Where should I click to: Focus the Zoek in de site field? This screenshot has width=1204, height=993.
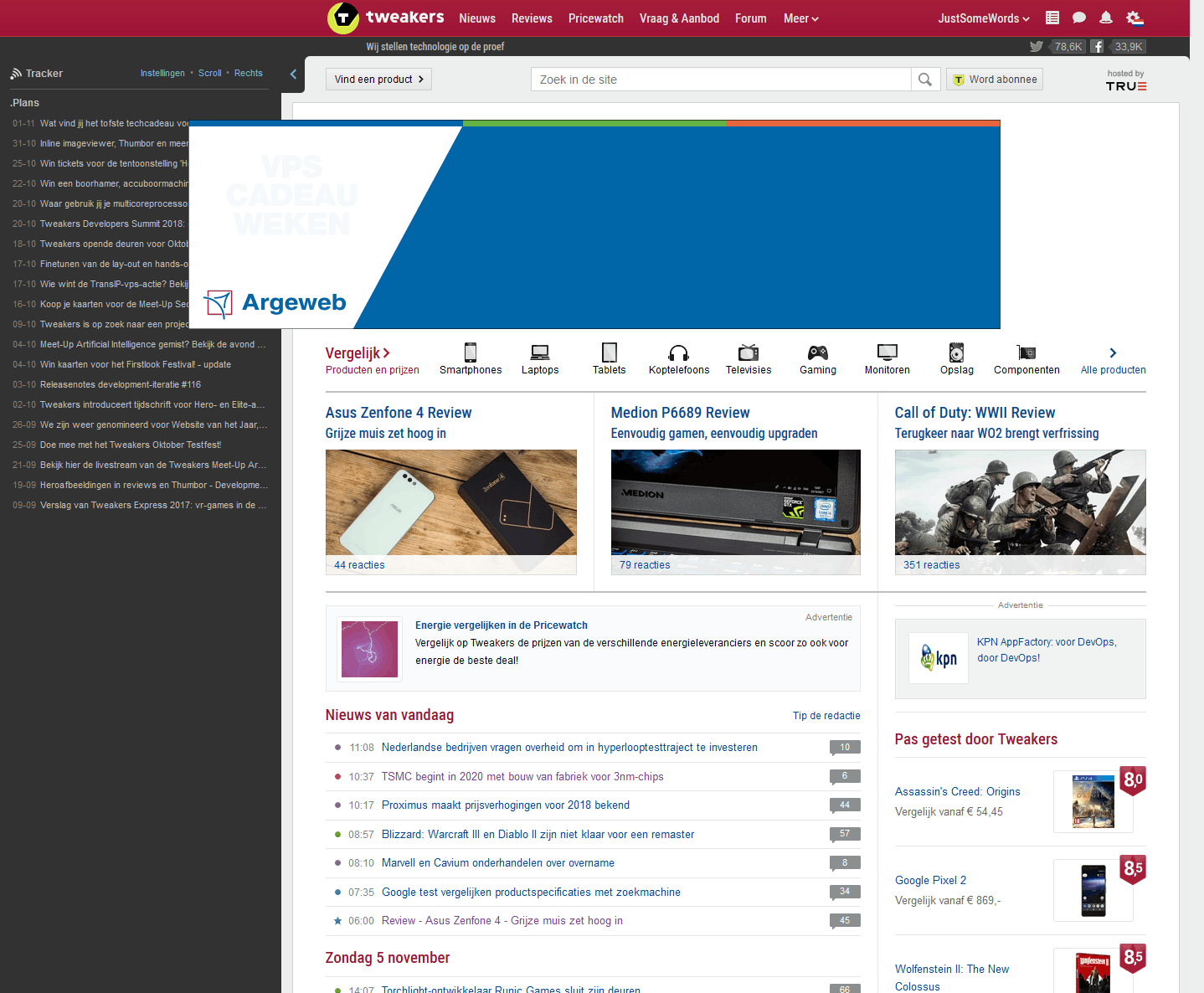(721, 80)
